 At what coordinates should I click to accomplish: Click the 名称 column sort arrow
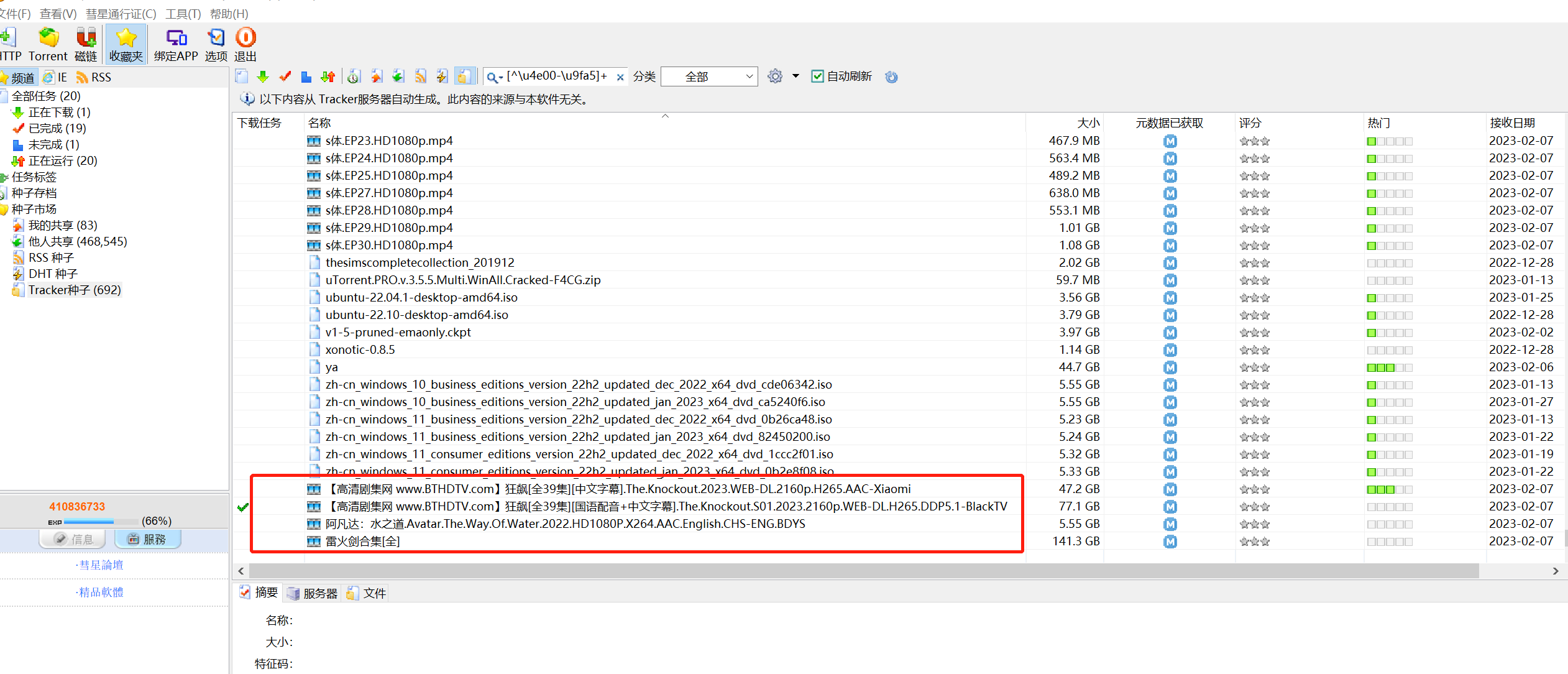665,116
